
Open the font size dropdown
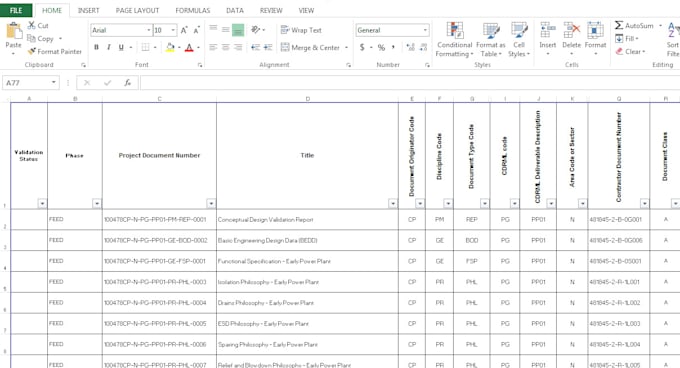tap(173, 30)
